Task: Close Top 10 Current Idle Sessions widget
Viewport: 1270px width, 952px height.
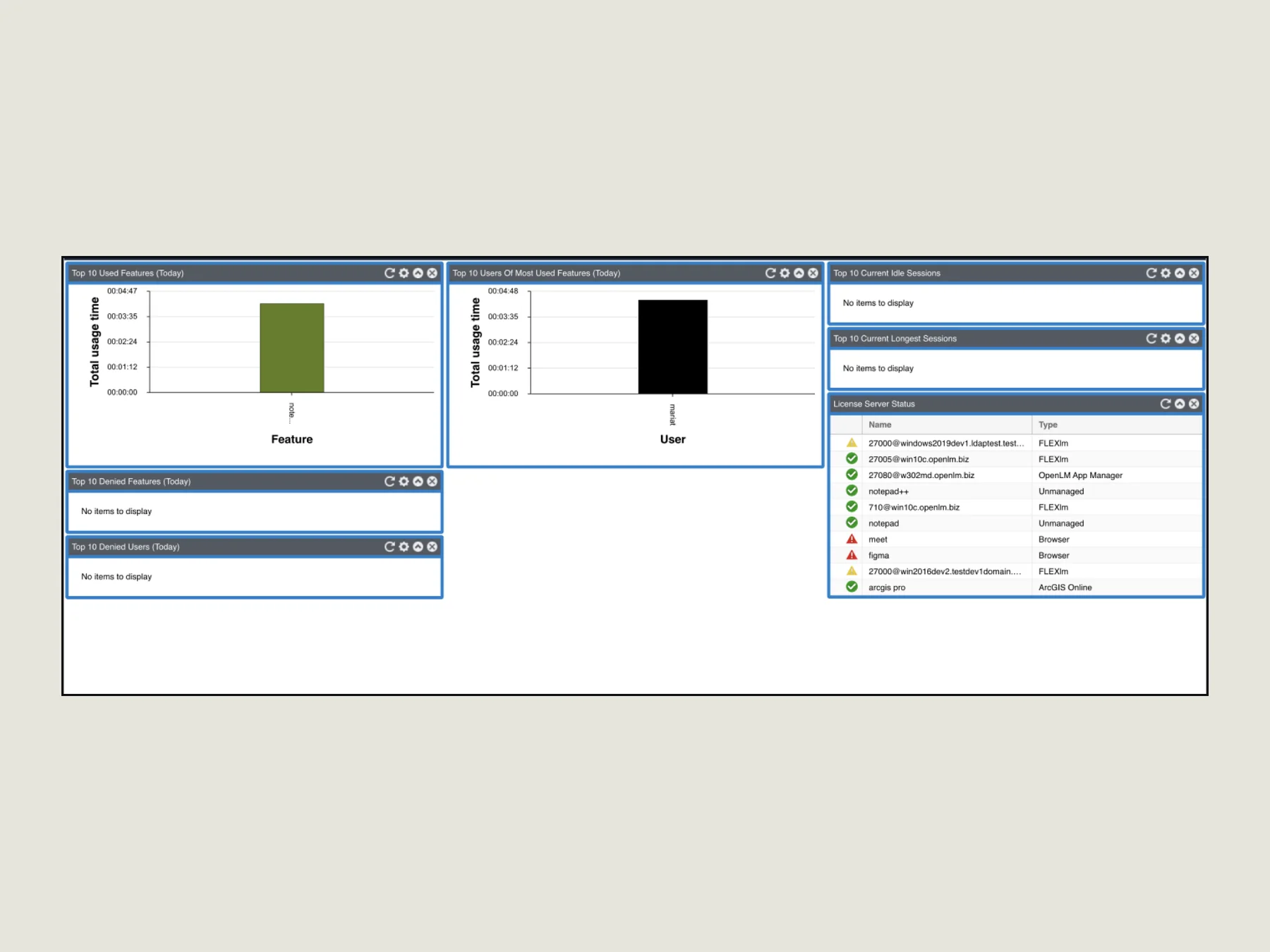Action: 1194,273
